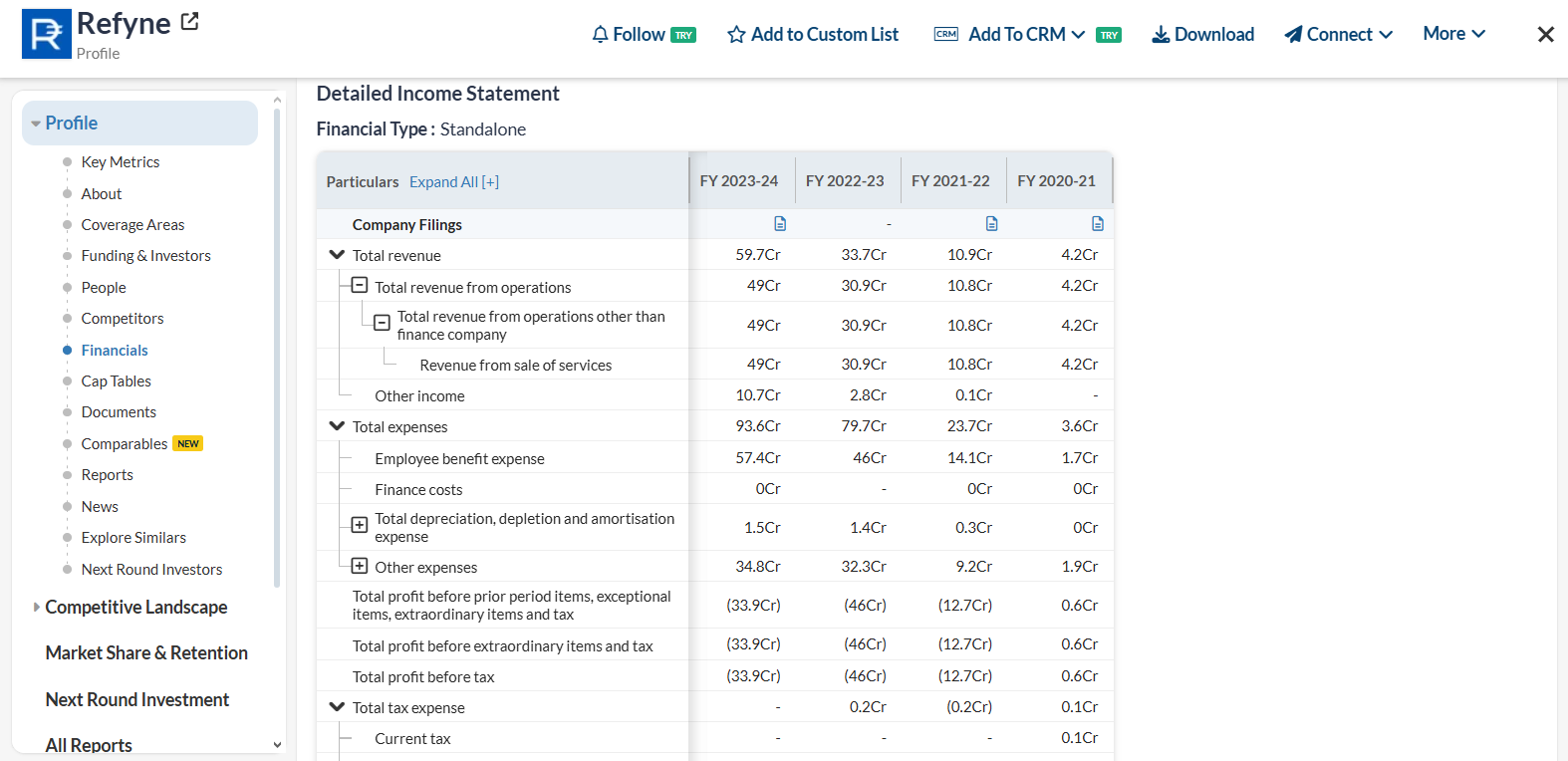Click the CRM badge icon
This screenshot has width=1568, height=761.
click(x=946, y=34)
